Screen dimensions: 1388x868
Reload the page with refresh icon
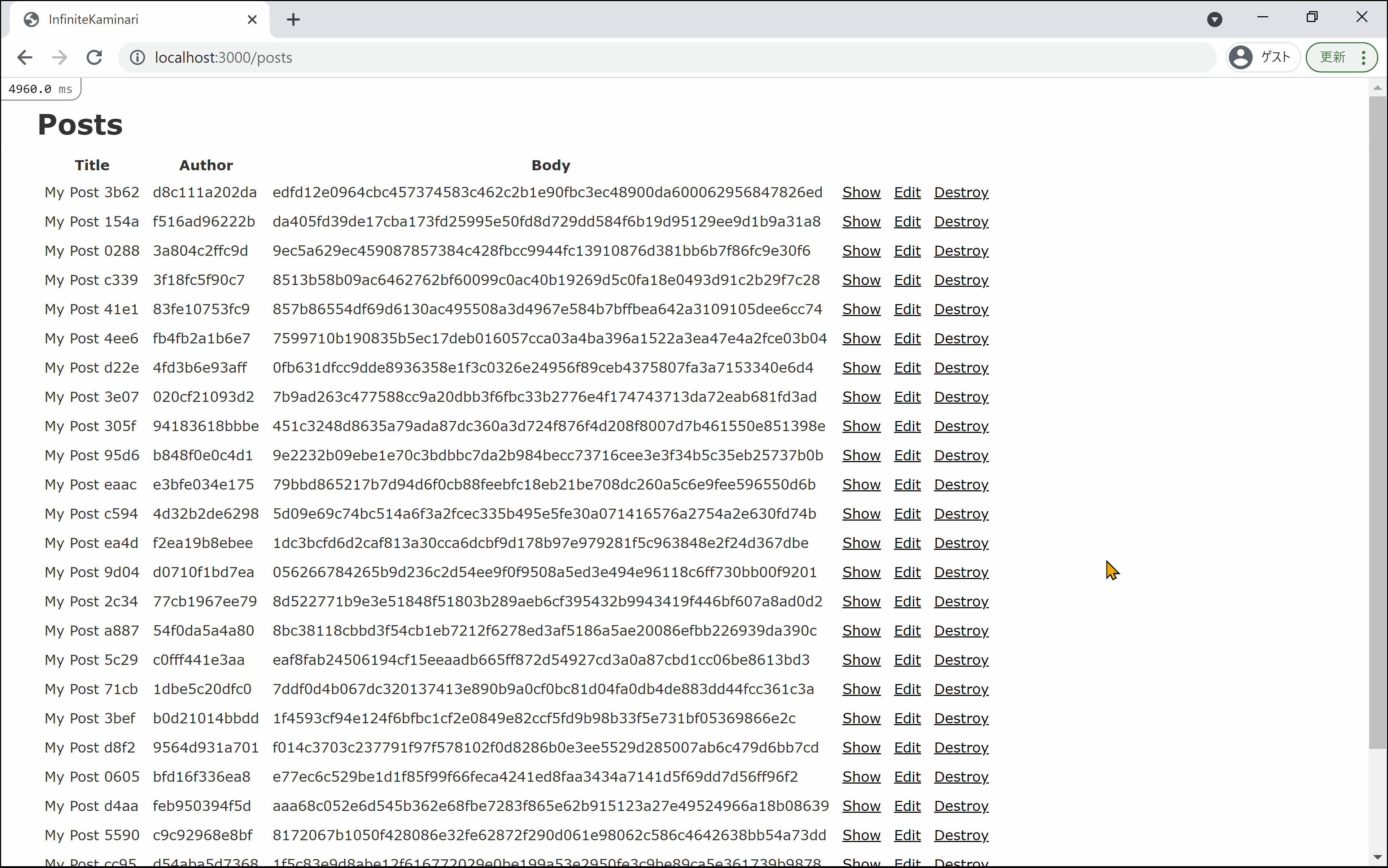pos(94,57)
